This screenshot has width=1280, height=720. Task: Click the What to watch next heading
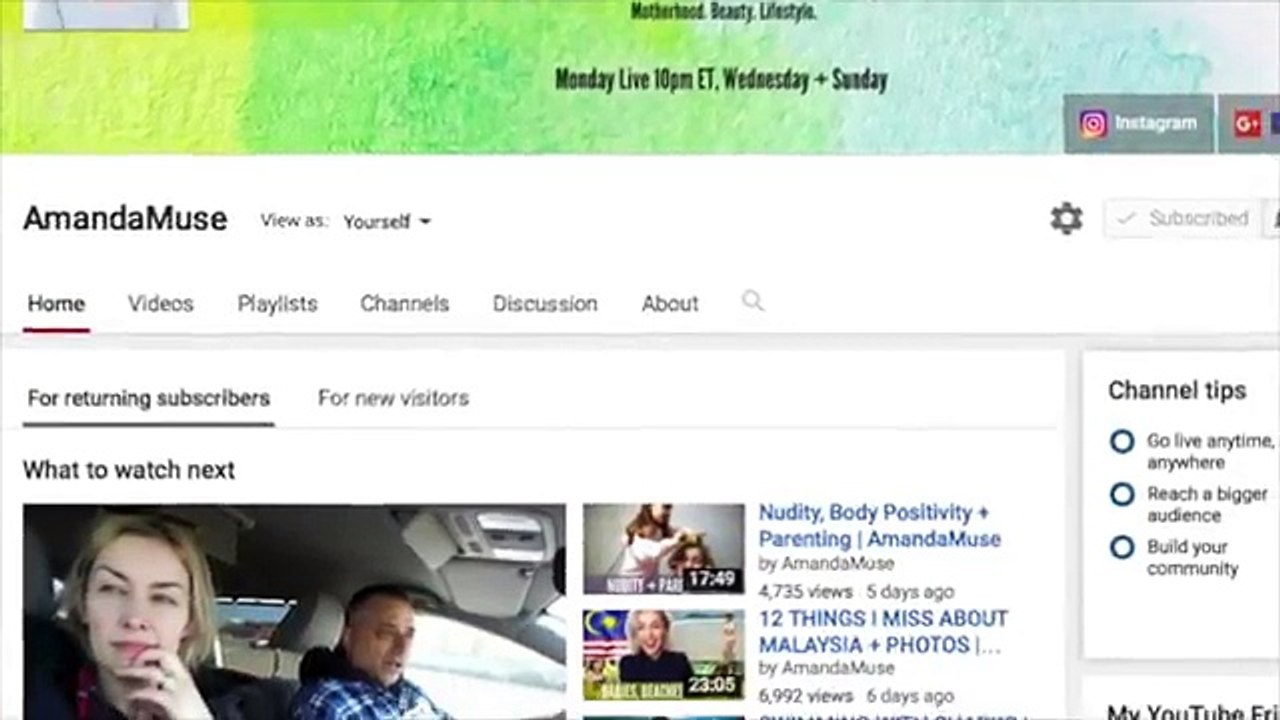coord(129,470)
